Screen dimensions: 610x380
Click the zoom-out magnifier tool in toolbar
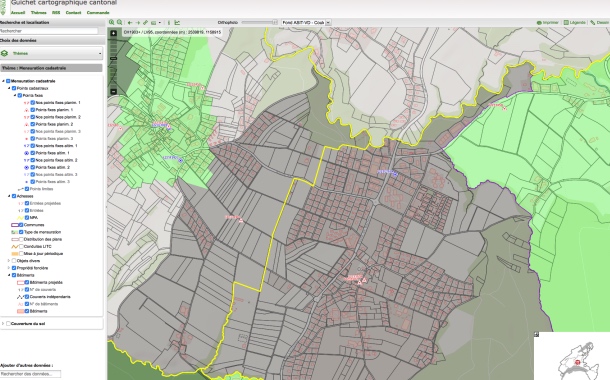(119, 23)
